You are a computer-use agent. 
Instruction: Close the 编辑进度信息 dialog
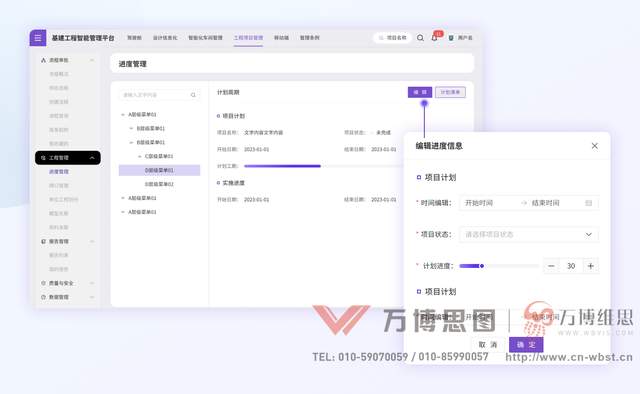(595, 146)
